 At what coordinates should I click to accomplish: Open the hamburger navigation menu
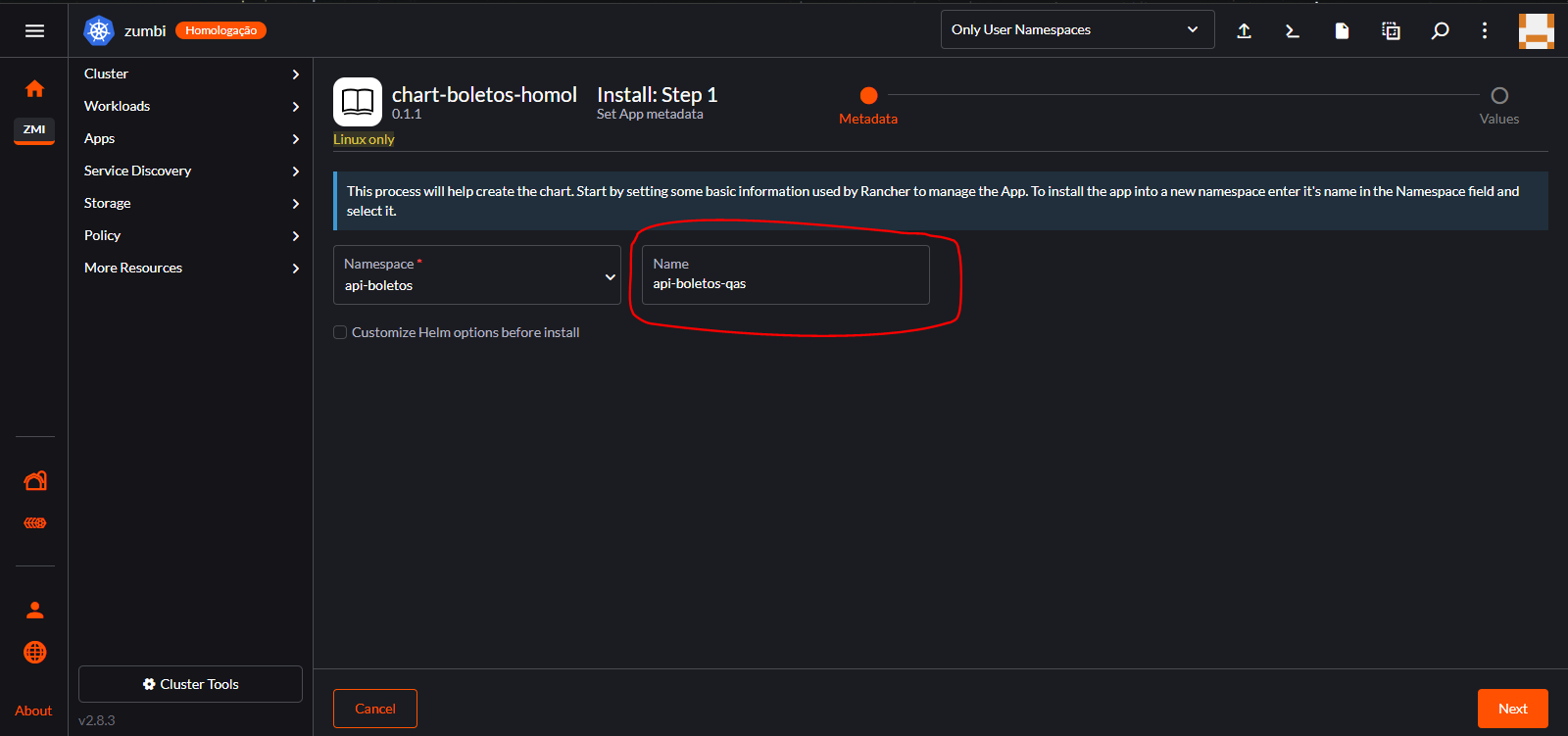[34, 31]
